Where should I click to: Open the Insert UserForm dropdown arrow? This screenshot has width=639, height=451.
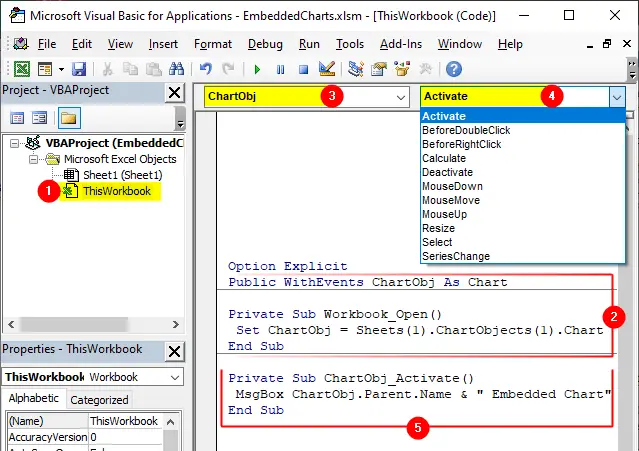[x=61, y=69]
